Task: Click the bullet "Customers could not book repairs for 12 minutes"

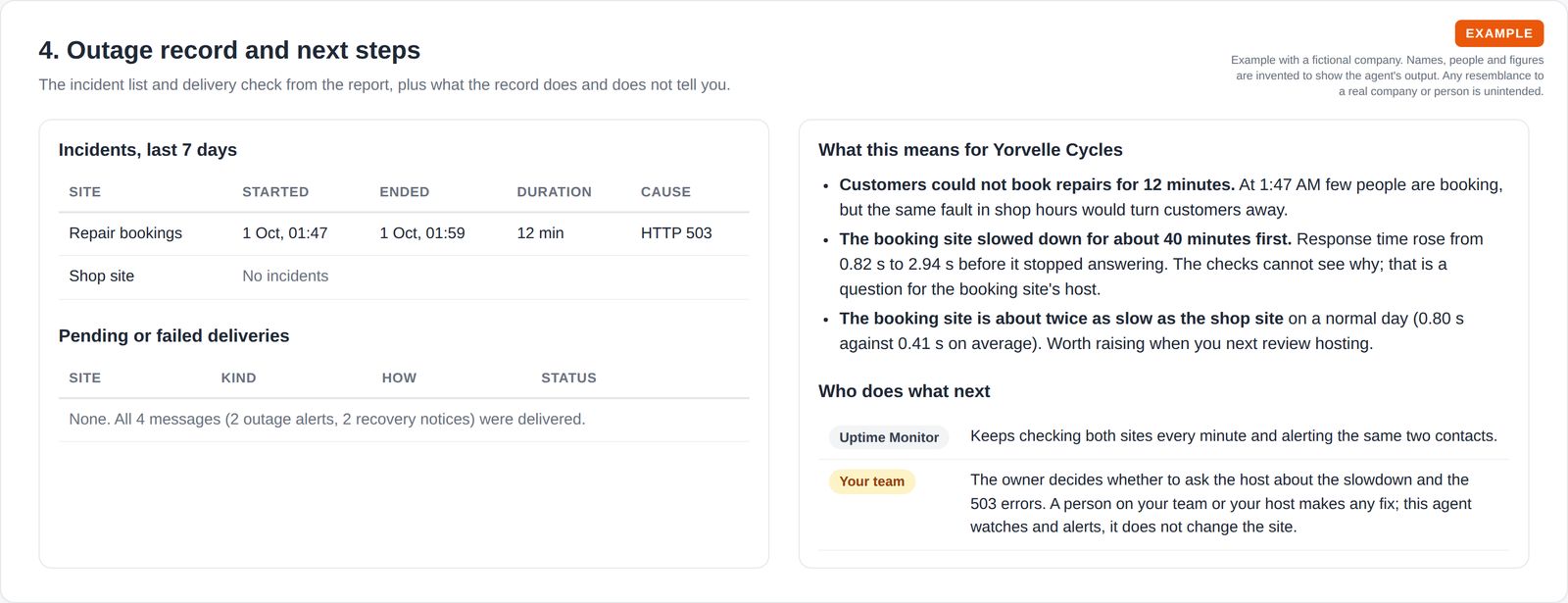Action: tap(1171, 197)
